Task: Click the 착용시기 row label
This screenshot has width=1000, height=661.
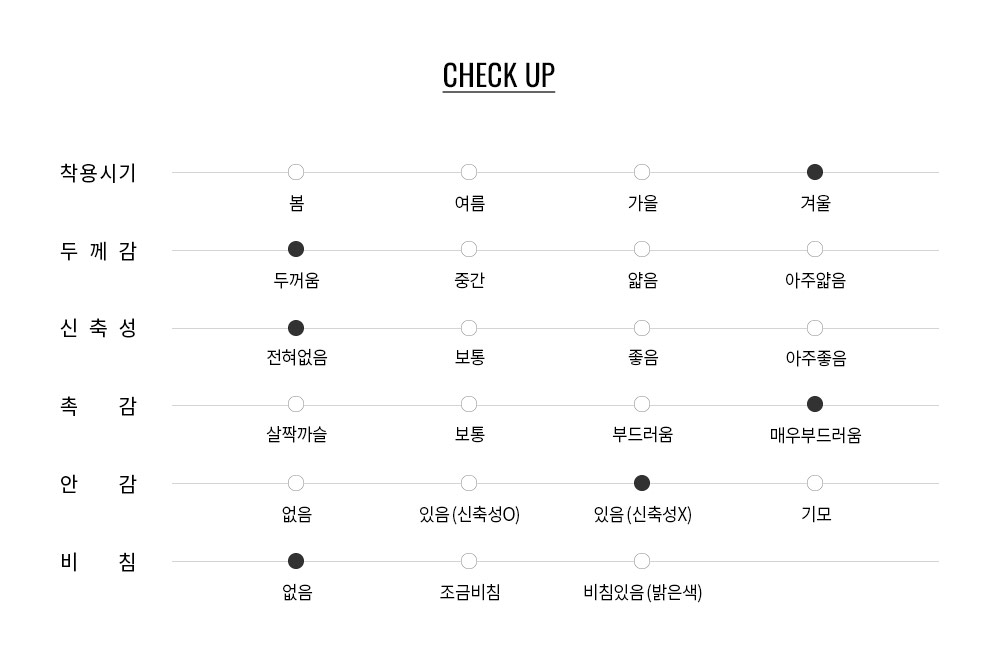Action: coord(98,173)
